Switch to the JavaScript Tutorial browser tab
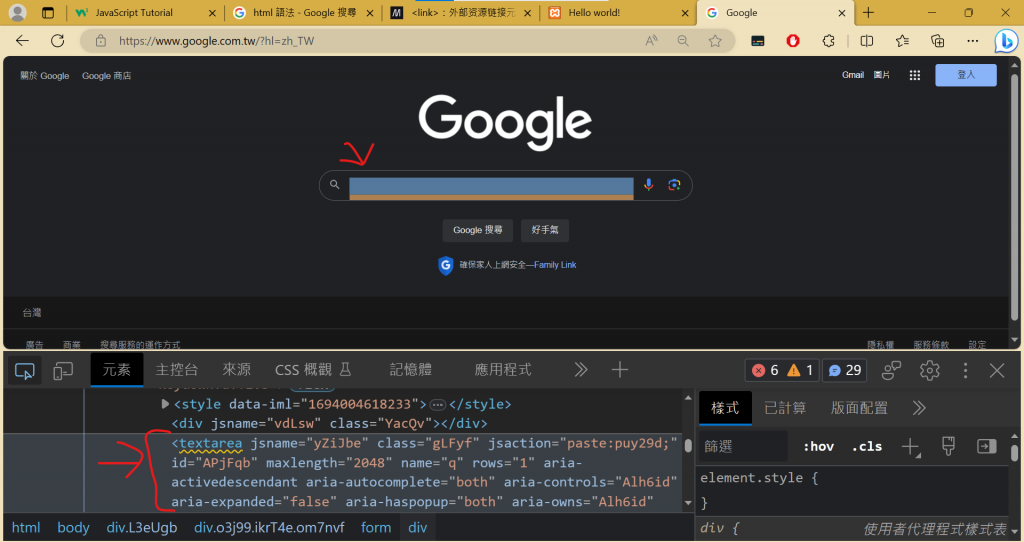Image resolution: width=1024 pixels, height=542 pixels. point(144,12)
